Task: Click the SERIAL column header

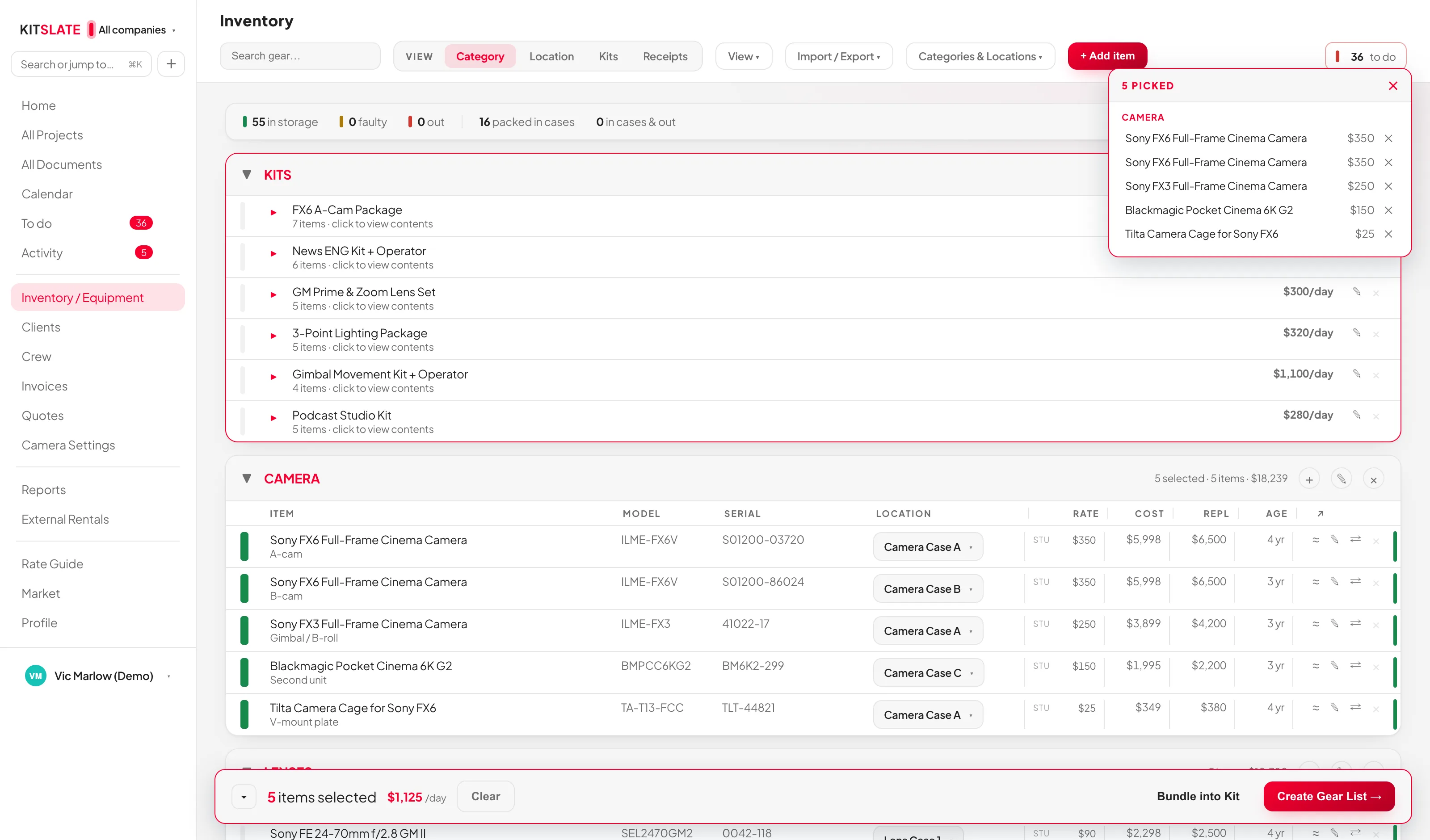Action: pyautogui.click(x=742, y=514)
